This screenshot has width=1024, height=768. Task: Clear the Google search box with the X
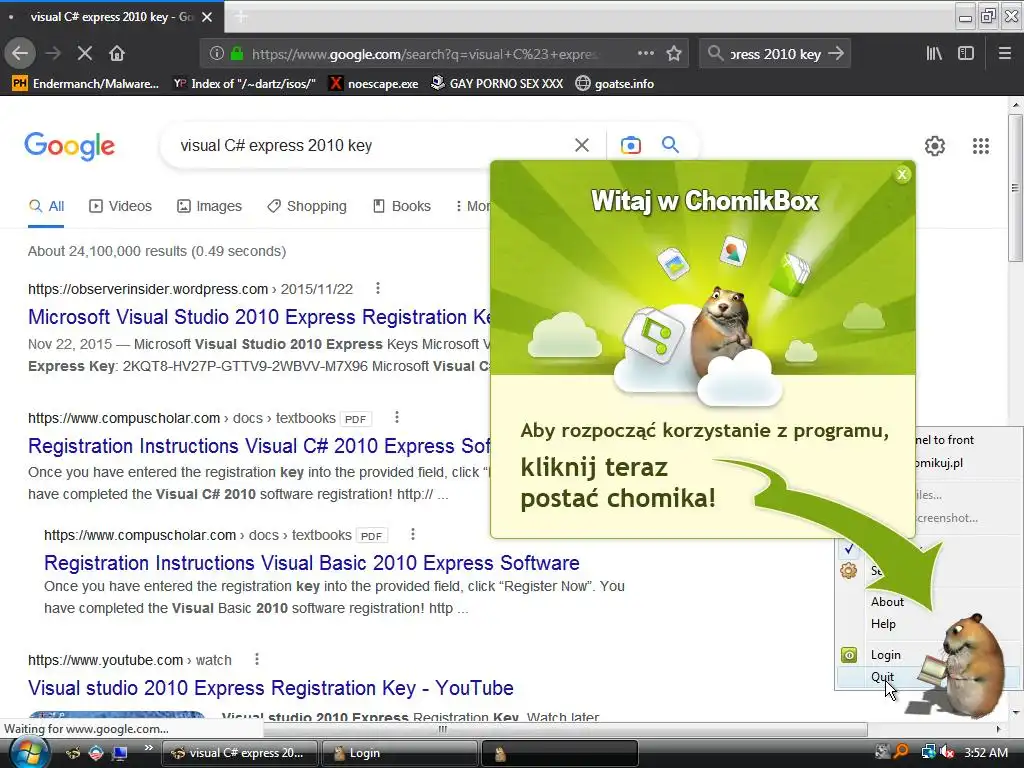click(582, 145)
